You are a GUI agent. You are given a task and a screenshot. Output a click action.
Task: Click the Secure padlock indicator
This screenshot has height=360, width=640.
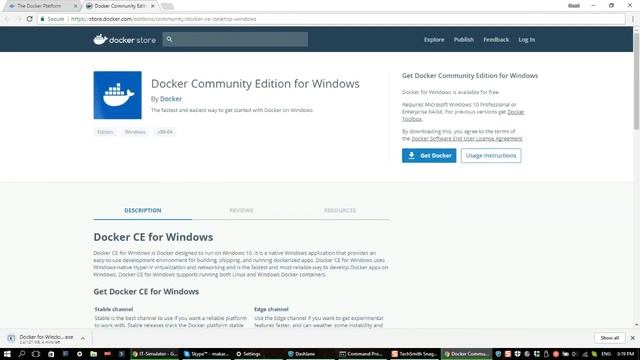click(x=52, y=19)
